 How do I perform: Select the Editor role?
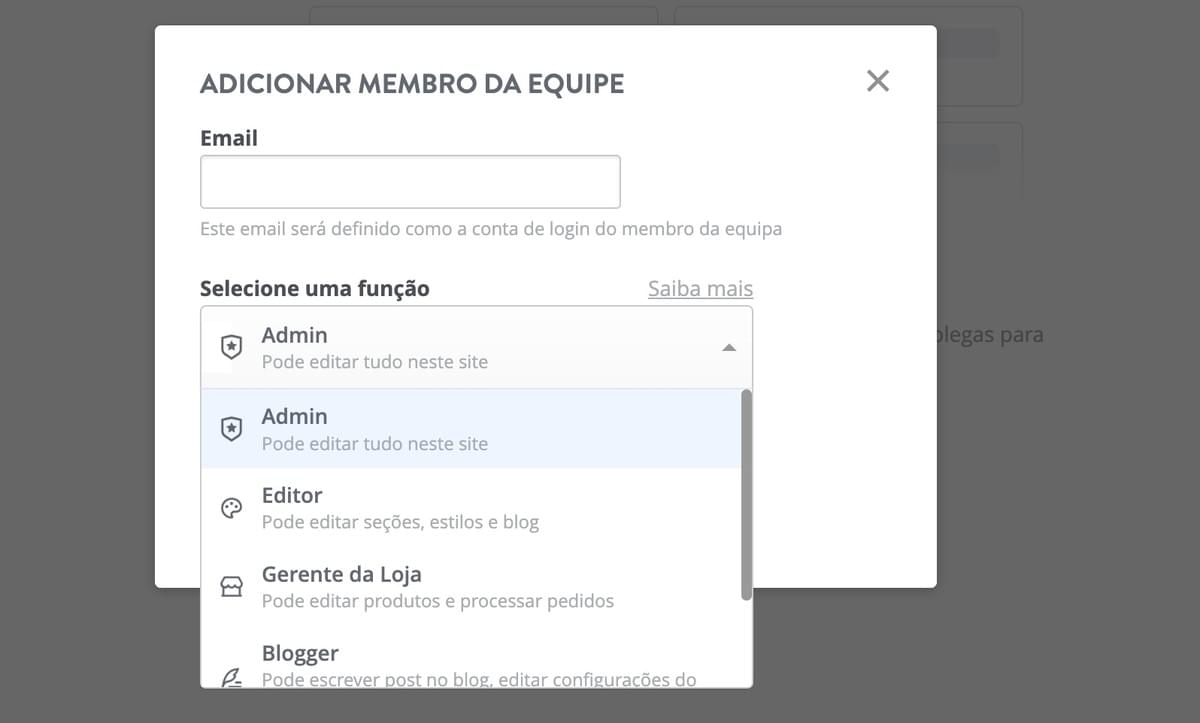click(x=470, y=507)
